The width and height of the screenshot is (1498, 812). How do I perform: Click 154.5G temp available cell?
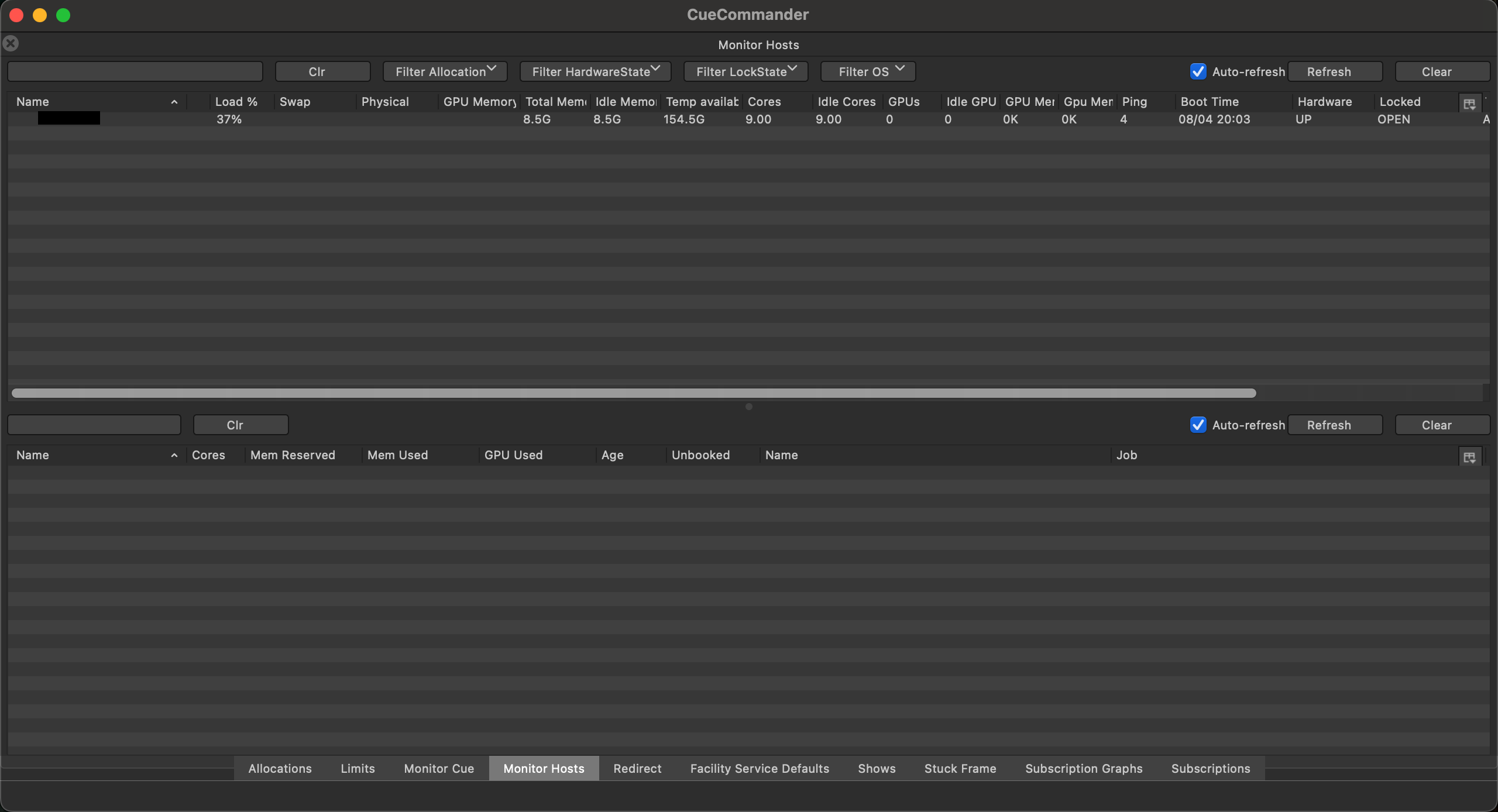(x=683, y=119)
